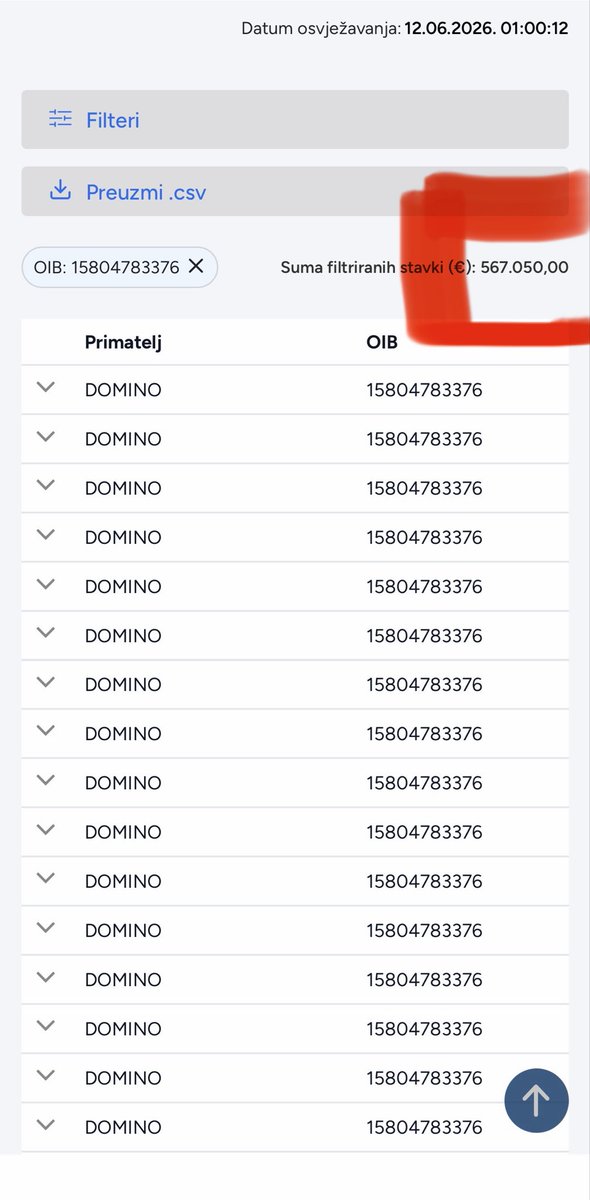Expand the first DOMINO row chevron
Screen dimensions: 590x1200
point(45,388)
